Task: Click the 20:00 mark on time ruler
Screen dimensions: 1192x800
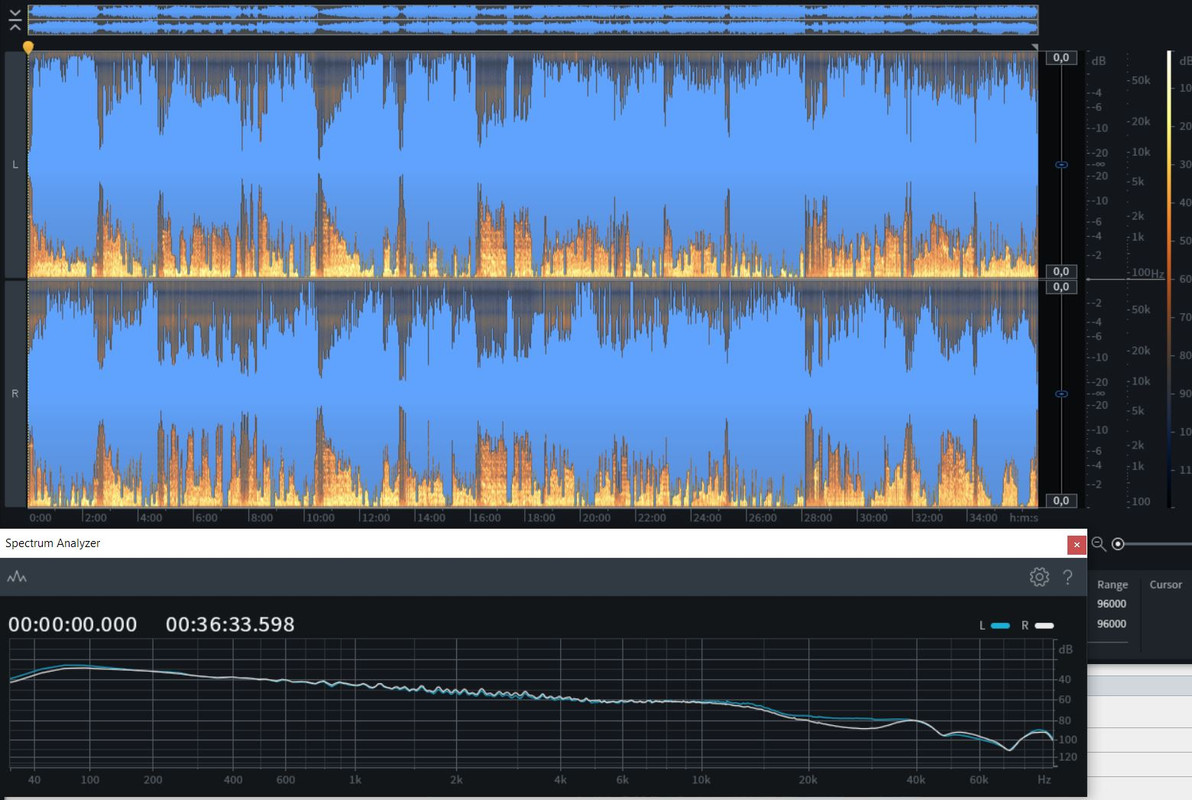Action: tap(596, 518)
